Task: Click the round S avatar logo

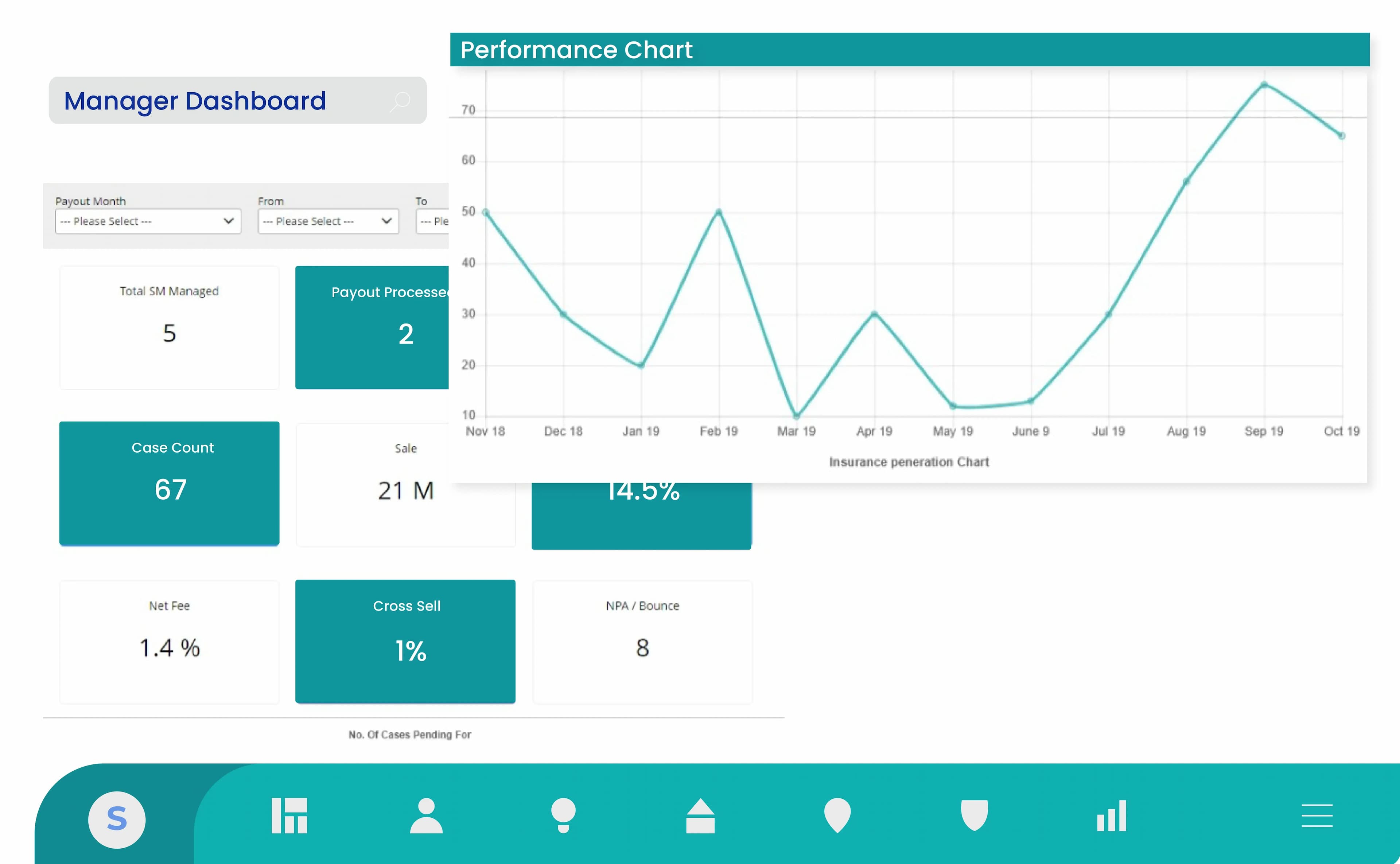Action: coord(117,820)
